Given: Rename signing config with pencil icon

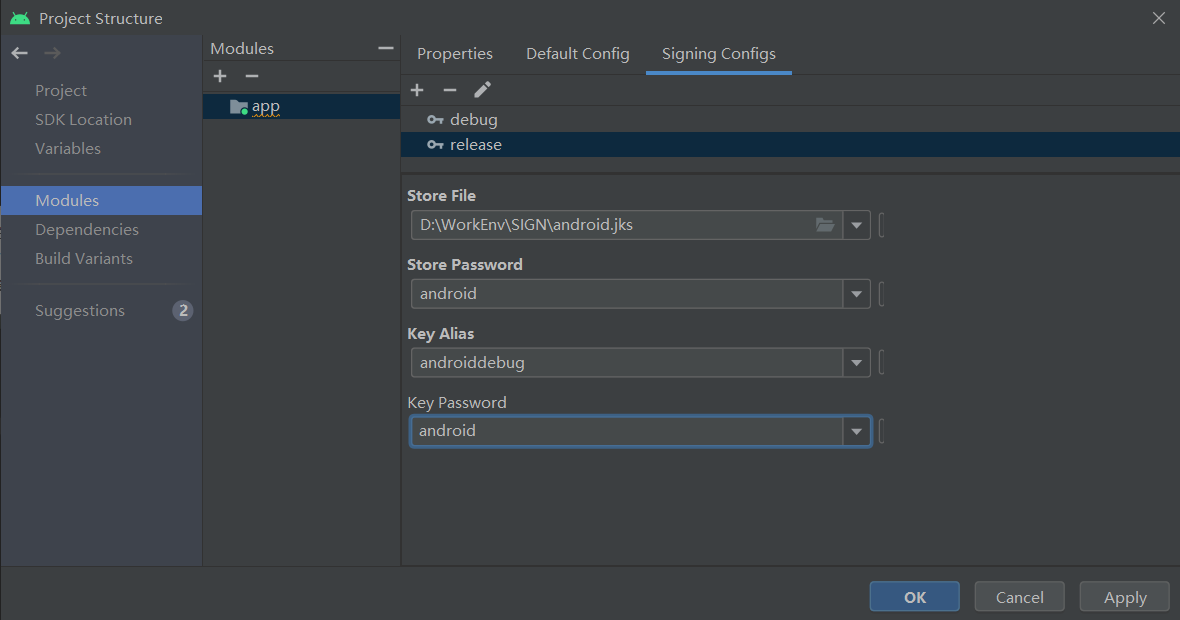Looking at the screenshot, I should tap(482, 90).
